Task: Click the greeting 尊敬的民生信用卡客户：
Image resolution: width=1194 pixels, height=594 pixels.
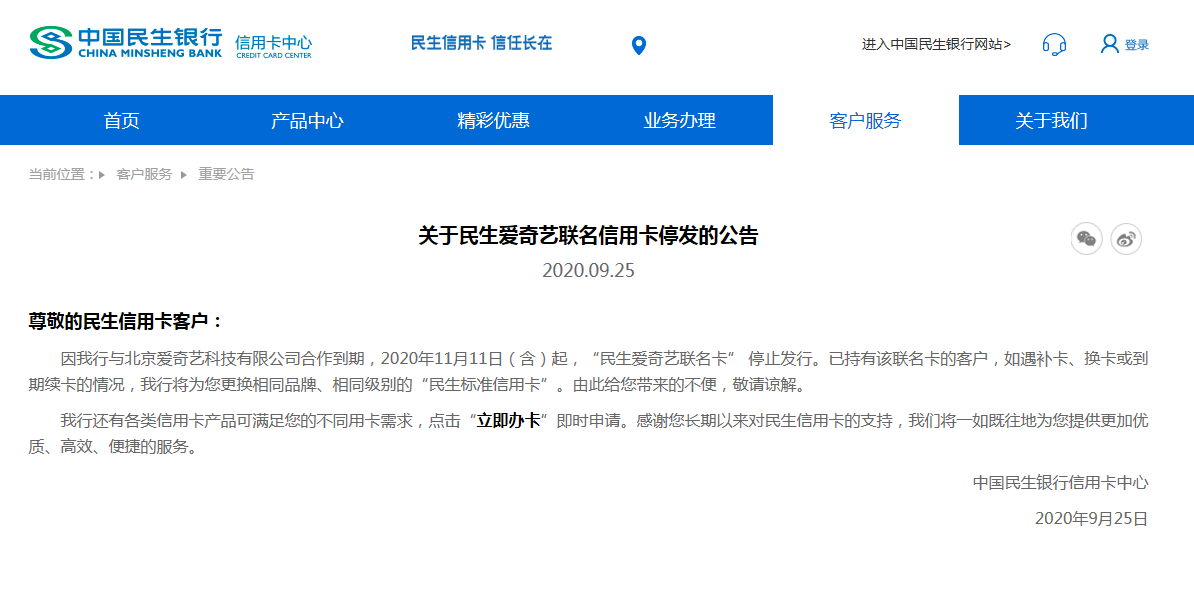Action: point(126,321)
